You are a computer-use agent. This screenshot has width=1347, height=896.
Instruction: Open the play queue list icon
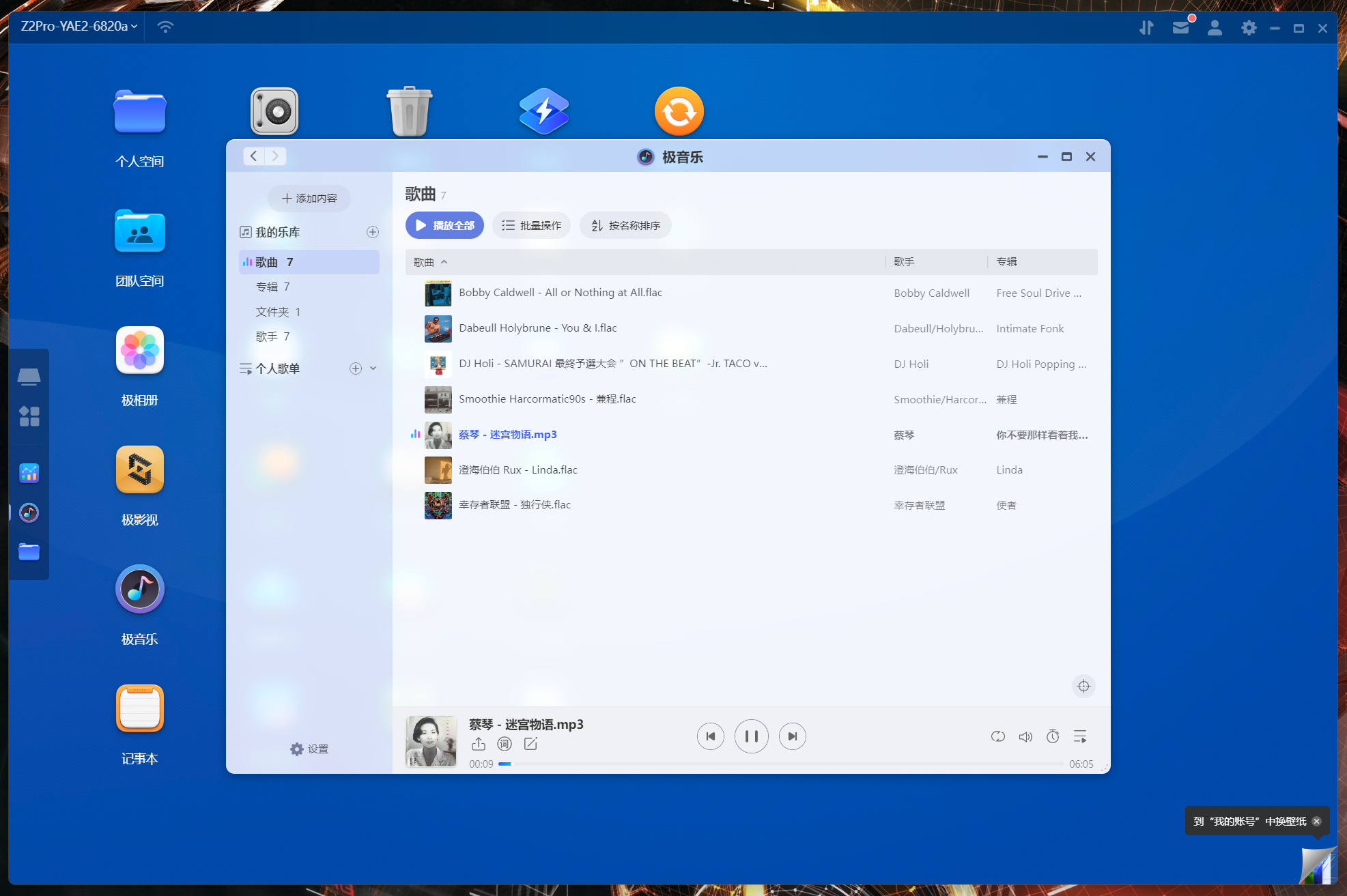point(1080,736)
